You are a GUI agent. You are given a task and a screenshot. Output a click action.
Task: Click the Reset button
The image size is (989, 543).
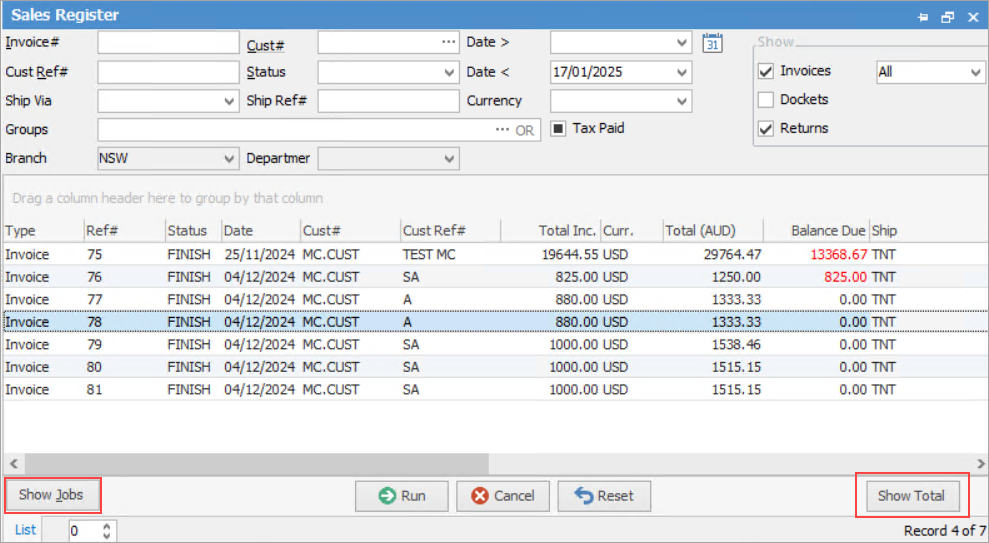click(x=604, y=496)
